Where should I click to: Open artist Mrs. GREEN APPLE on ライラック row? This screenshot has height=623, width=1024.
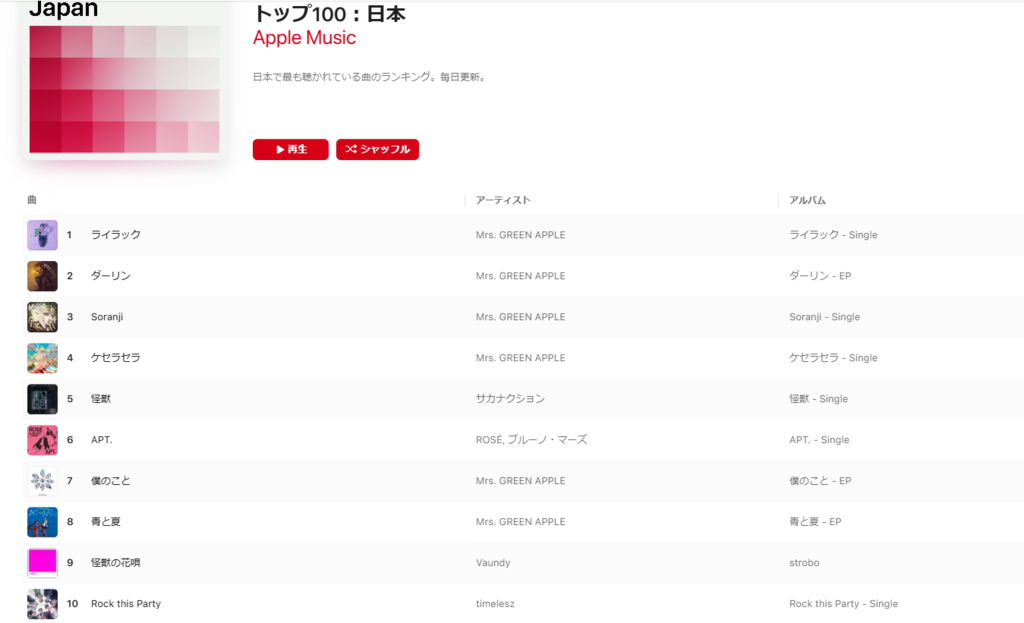point(520,235)
